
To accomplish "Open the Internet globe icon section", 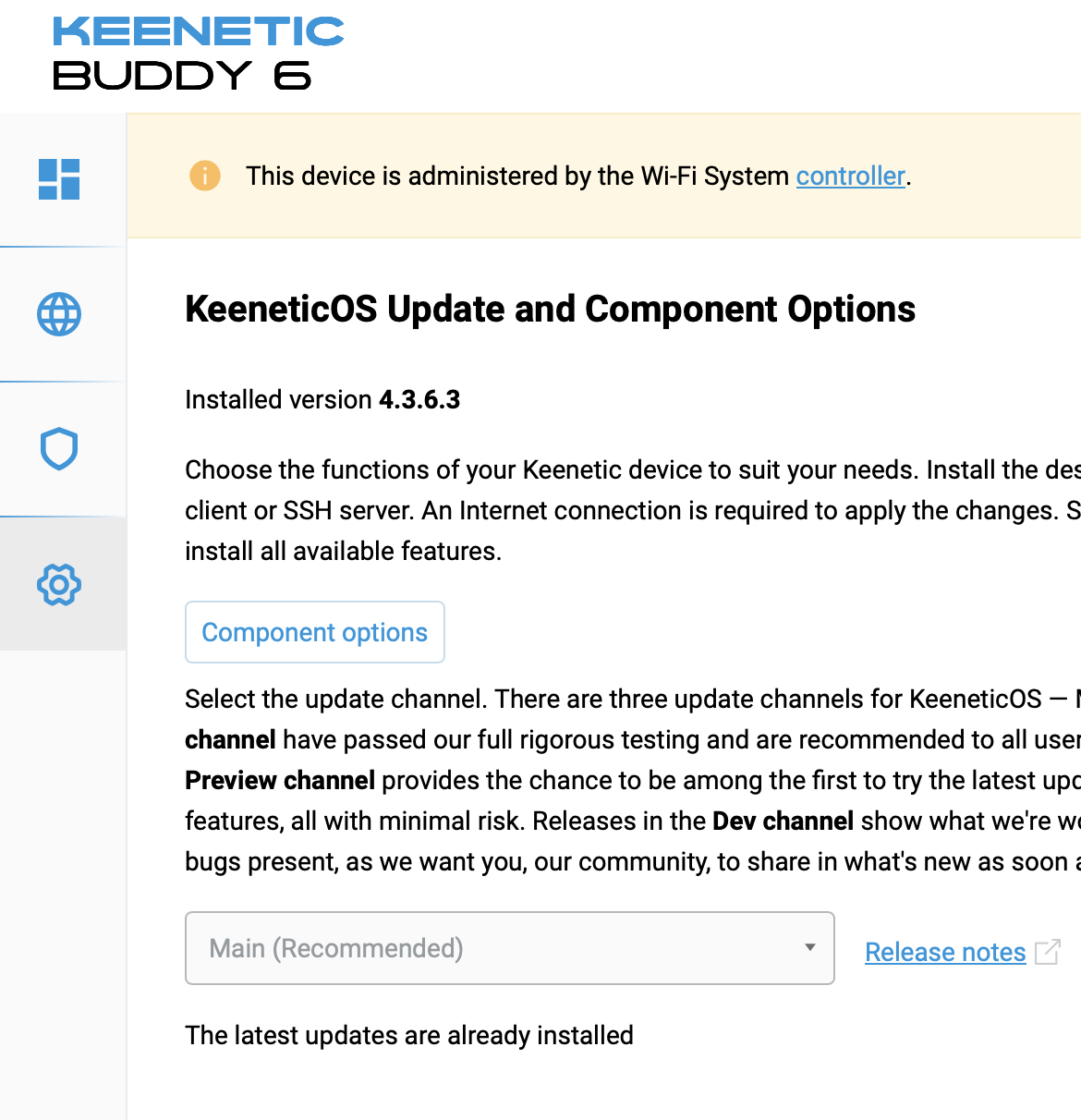I will tap(59, 314).
